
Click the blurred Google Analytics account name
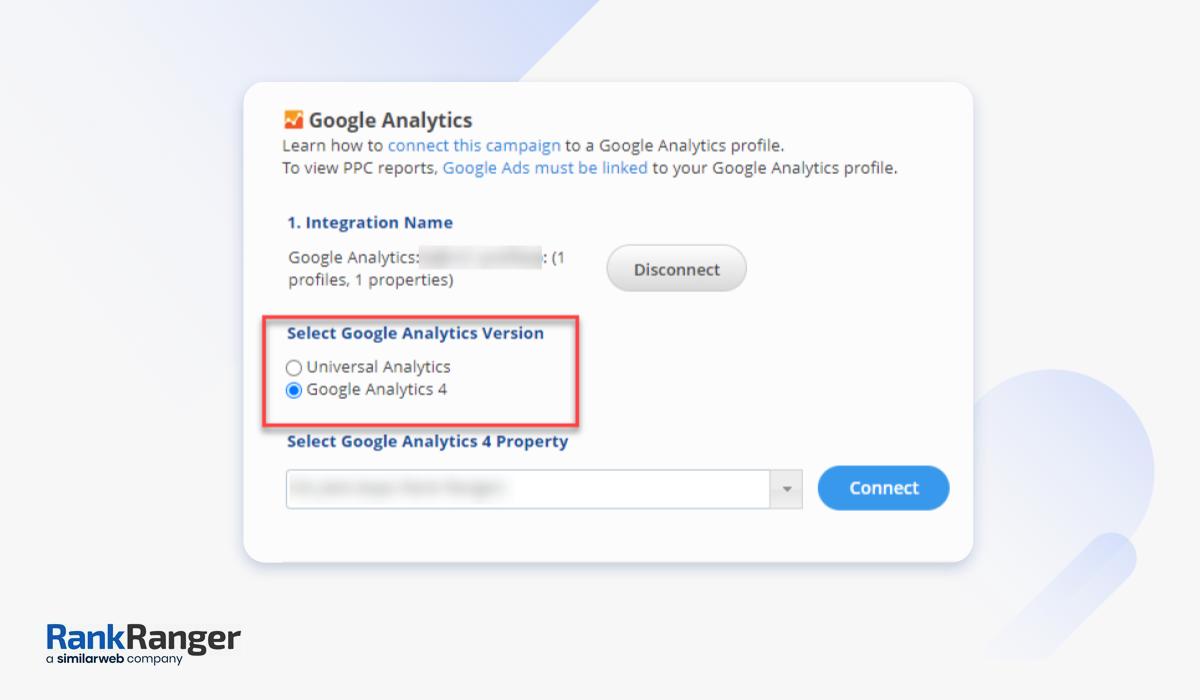click(480, 258)
